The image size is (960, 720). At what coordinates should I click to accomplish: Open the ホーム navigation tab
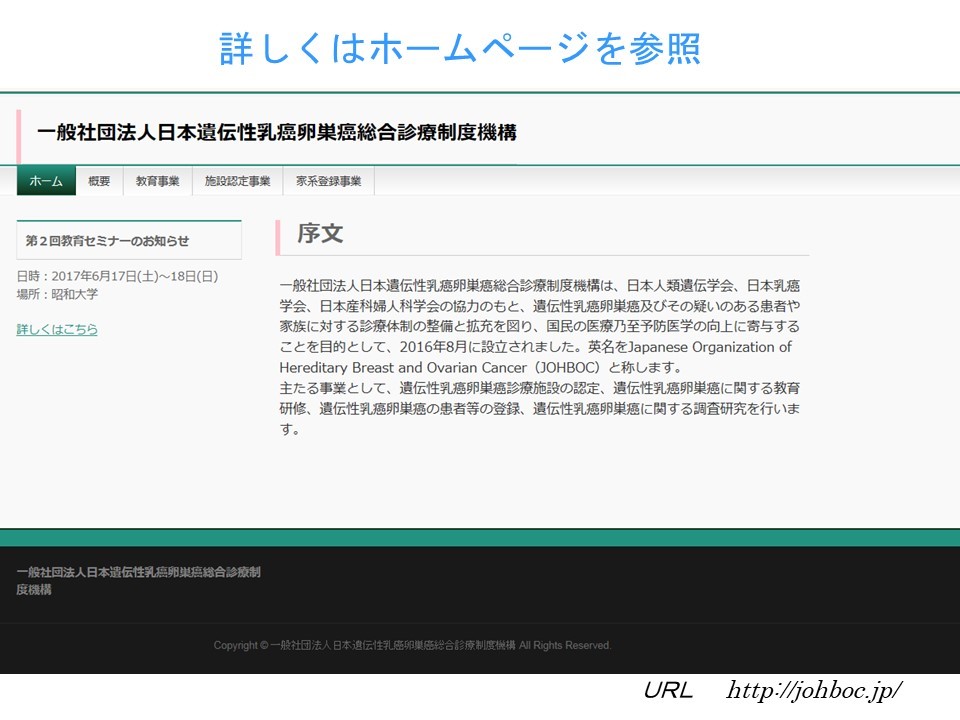tap(46, 181)
